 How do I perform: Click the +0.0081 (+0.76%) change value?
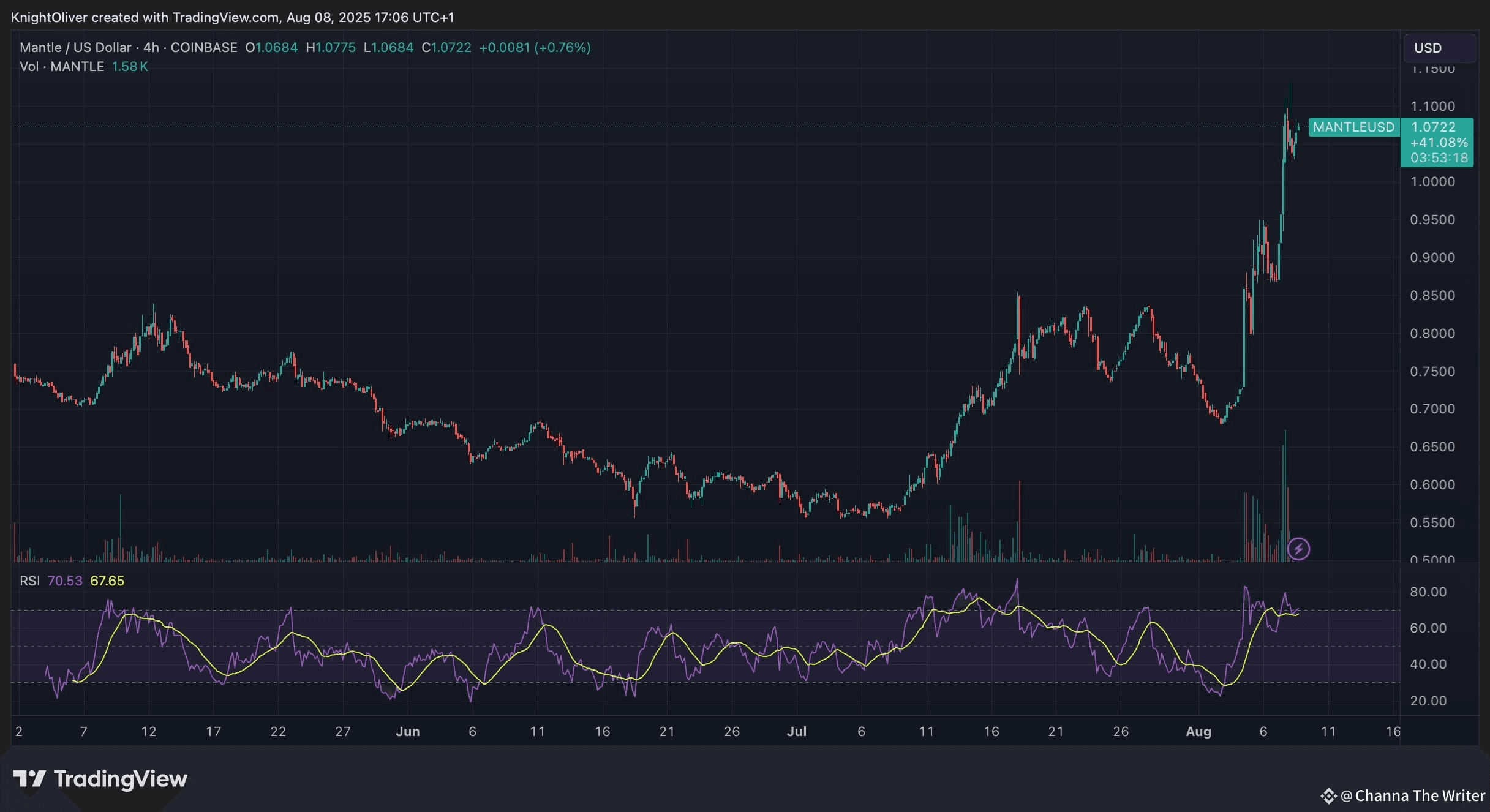click(535, 48)
